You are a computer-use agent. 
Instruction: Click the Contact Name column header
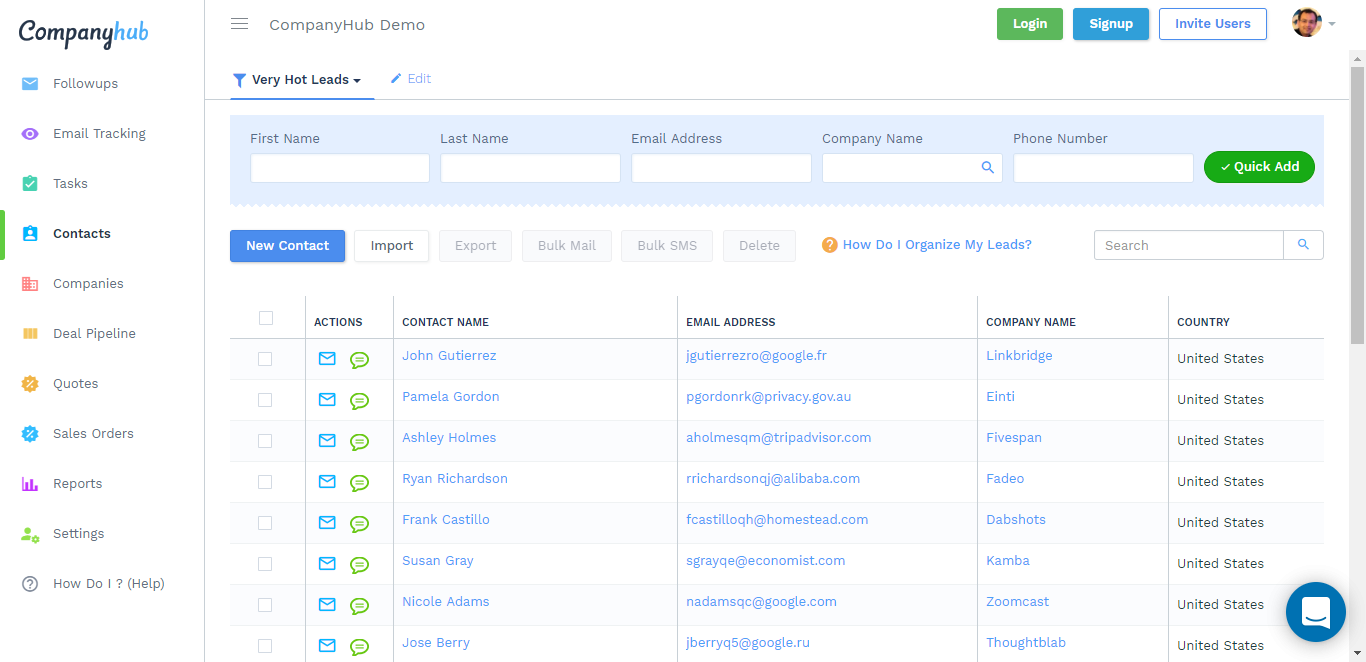coord(445,322)
